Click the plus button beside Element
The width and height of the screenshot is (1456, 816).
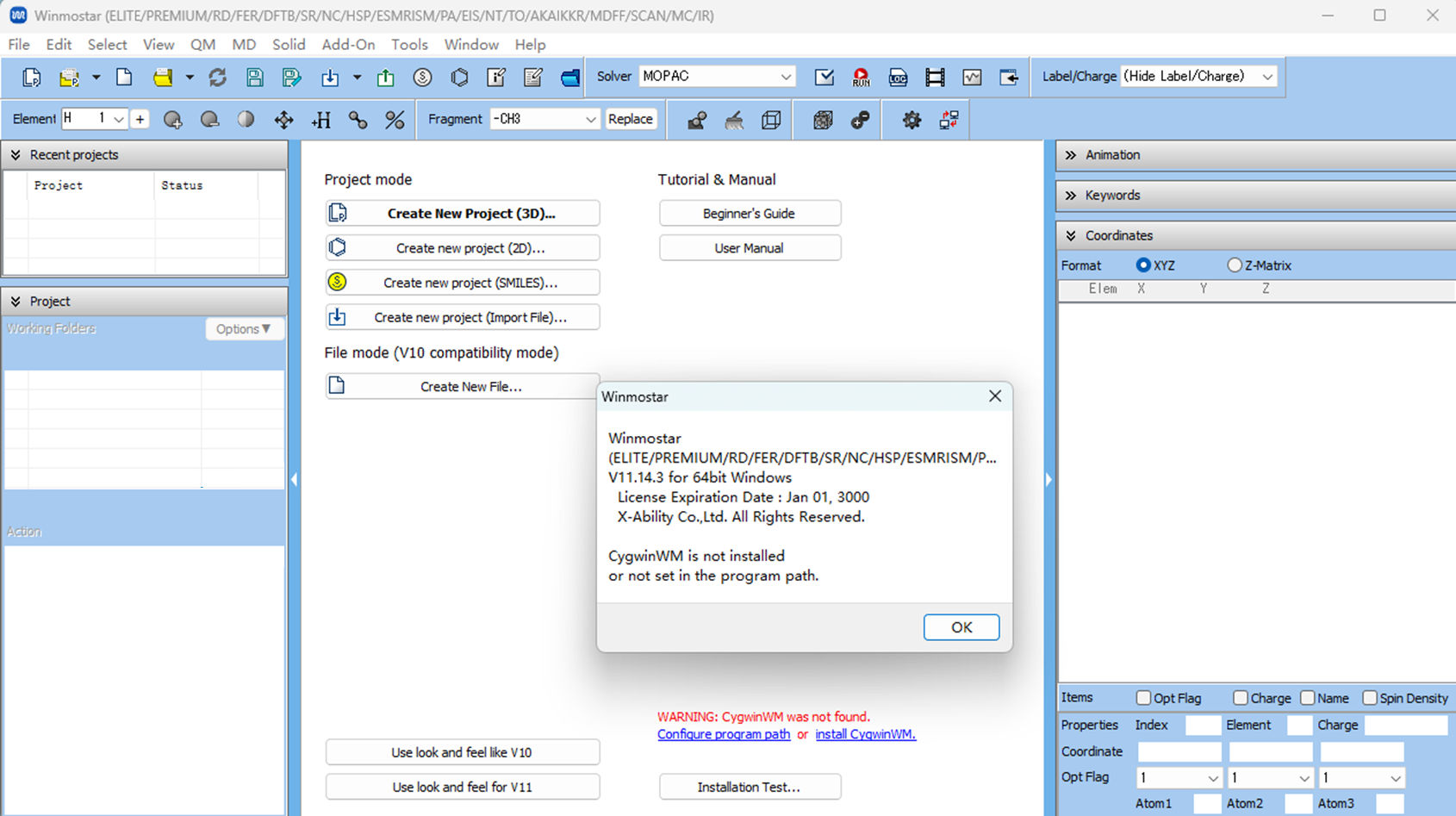[x=140, y=119]
